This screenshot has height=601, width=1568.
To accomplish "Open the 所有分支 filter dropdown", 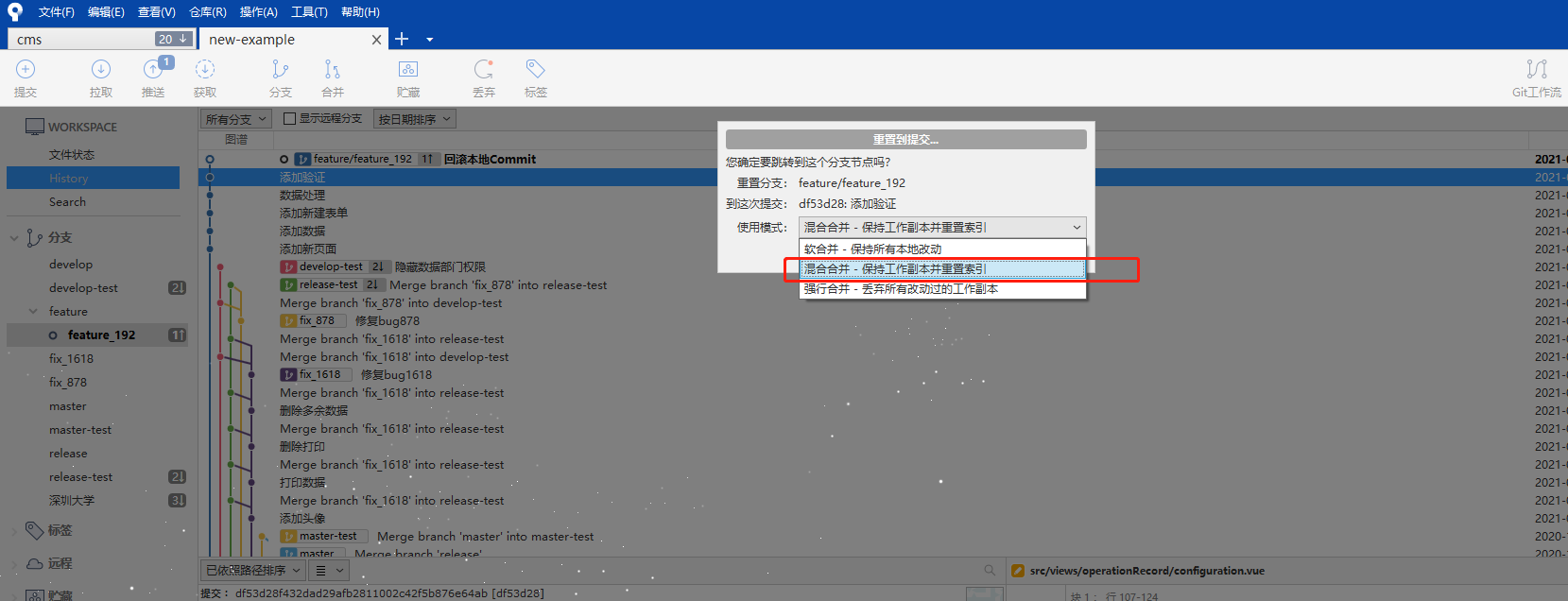I will 236,119.
